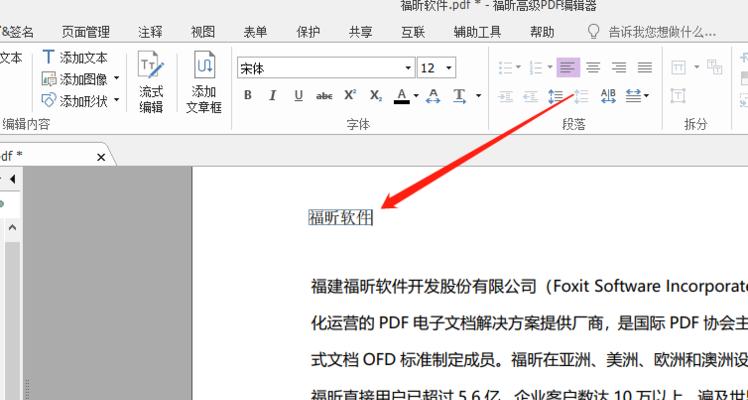
Task: Click the 福昕软件 title text box
Action: tap(341, 217)
